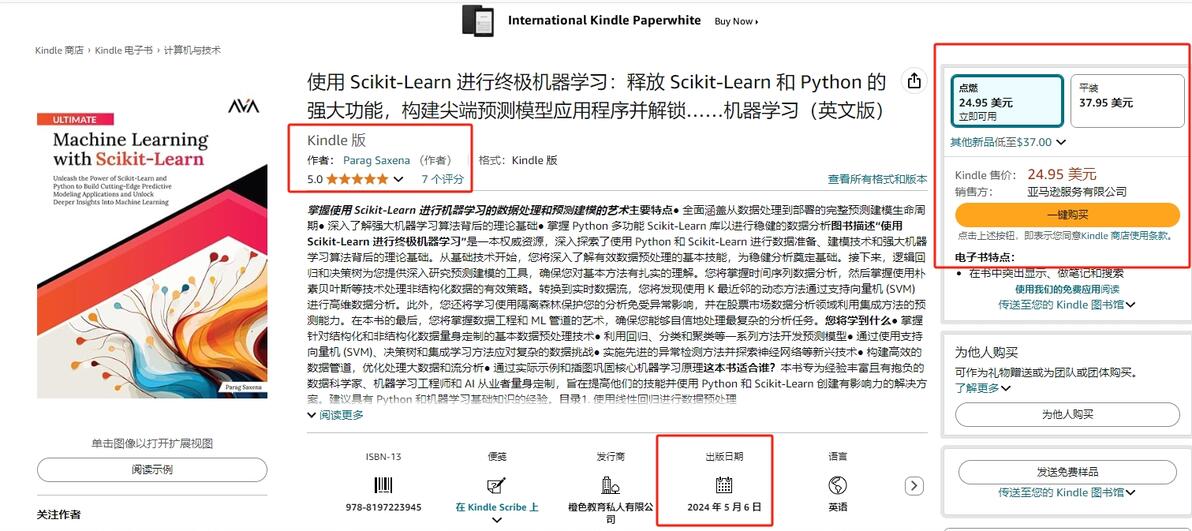Expand 阅读更多 description
Screen dimensions: 1192x531
coord(335,415)
